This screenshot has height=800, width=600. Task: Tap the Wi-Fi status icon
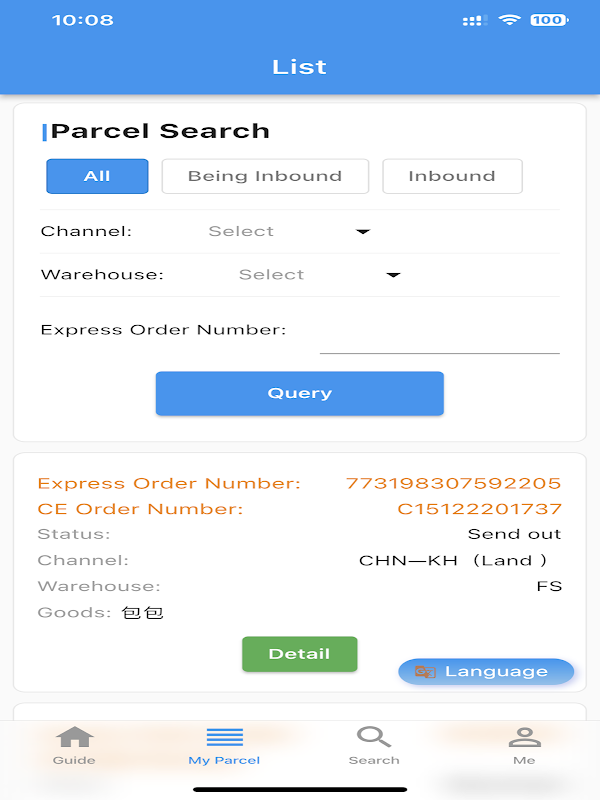[510, 20]
